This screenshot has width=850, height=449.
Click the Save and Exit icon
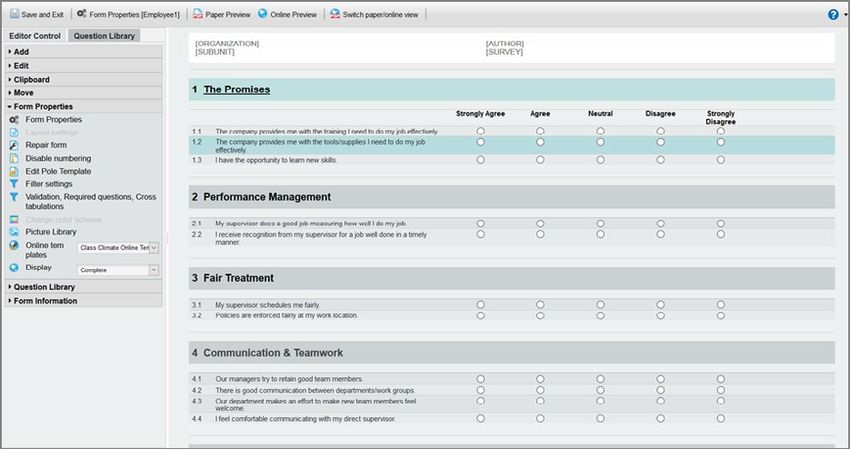[x=15, y=14]
